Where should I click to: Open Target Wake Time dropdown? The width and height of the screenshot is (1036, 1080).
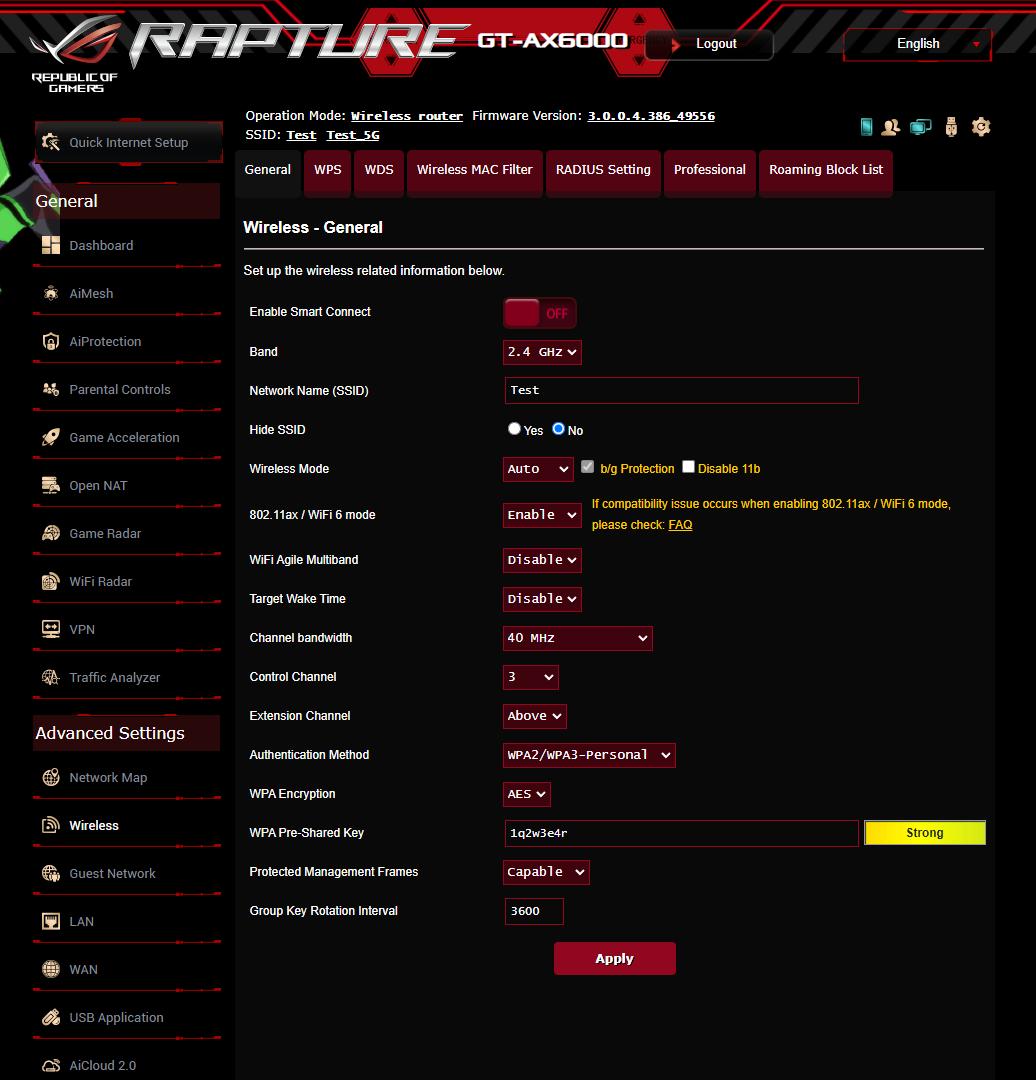point(542,599)
